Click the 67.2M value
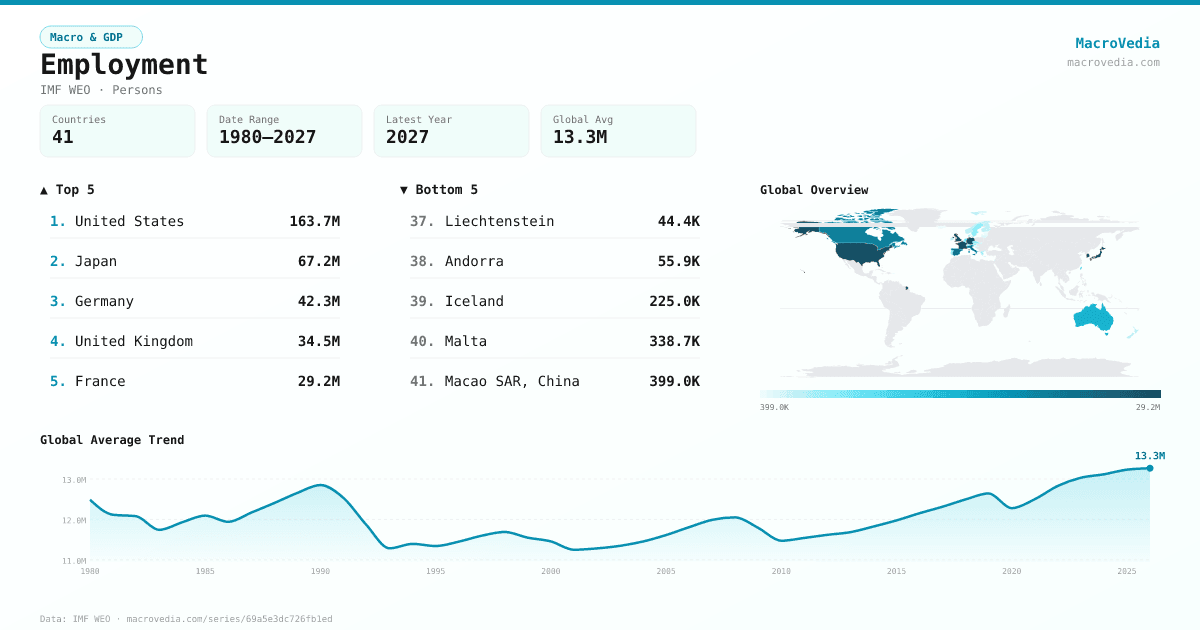 tap(319, 261)
